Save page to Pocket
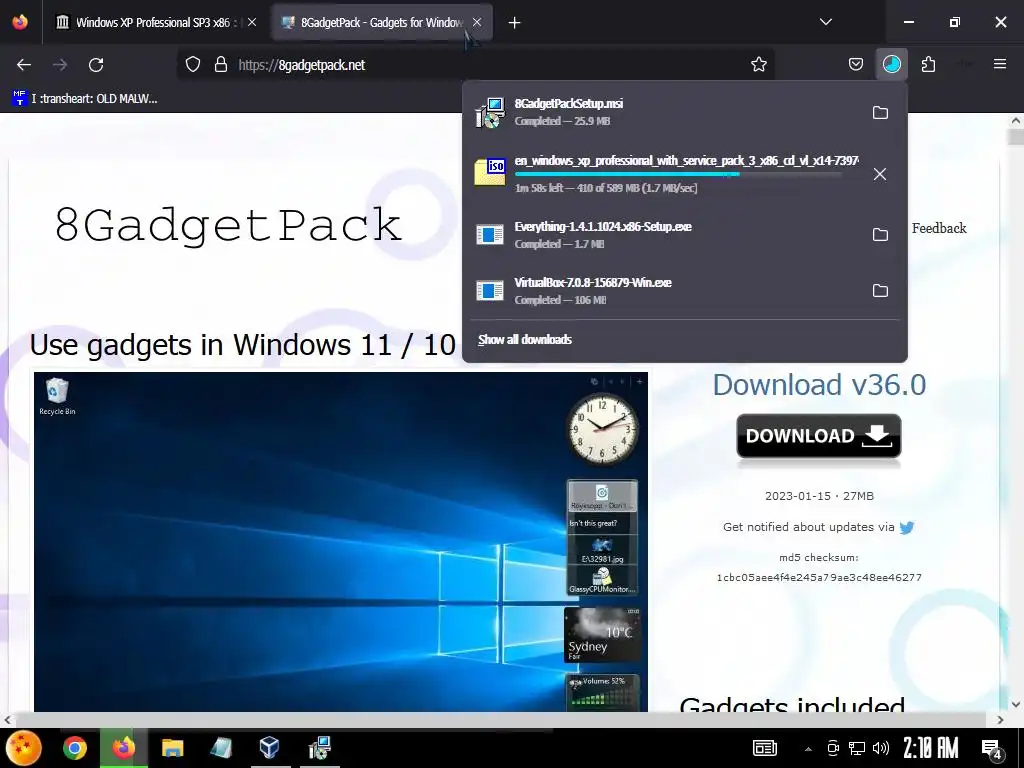The image size is (1024, 768). 856,65
